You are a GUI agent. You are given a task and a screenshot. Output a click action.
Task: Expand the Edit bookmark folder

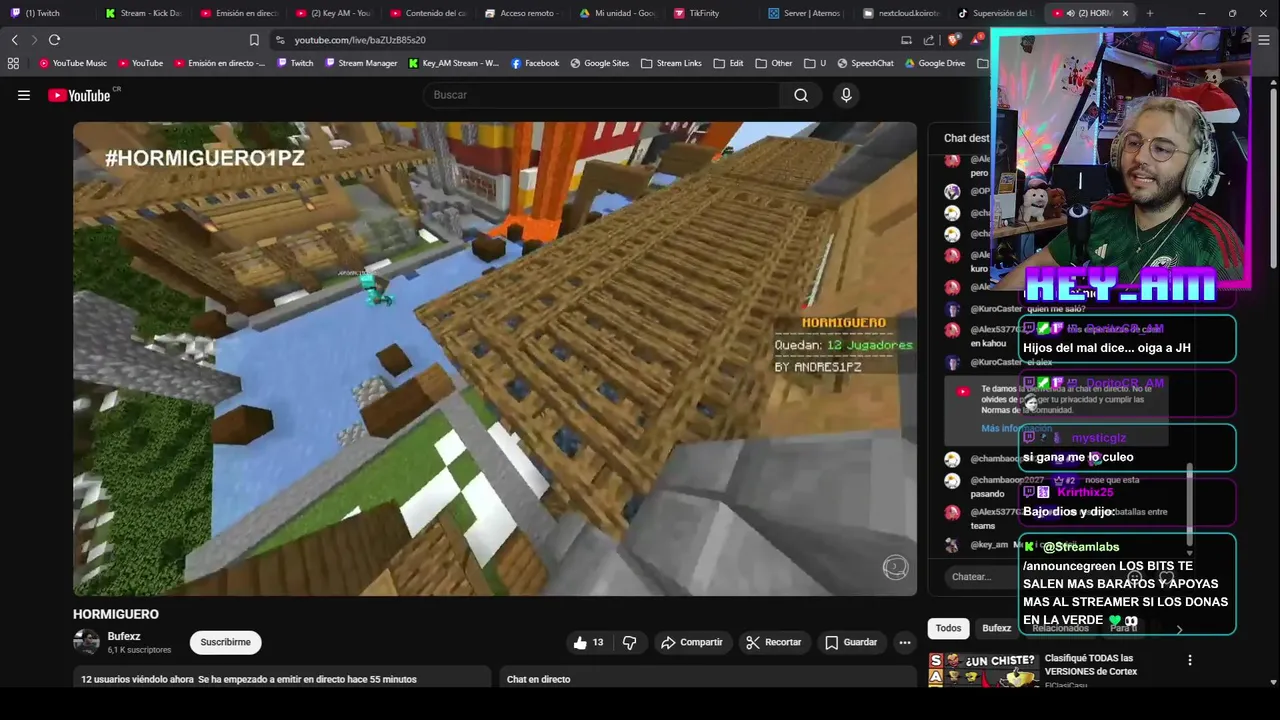[x=728, y=63]
